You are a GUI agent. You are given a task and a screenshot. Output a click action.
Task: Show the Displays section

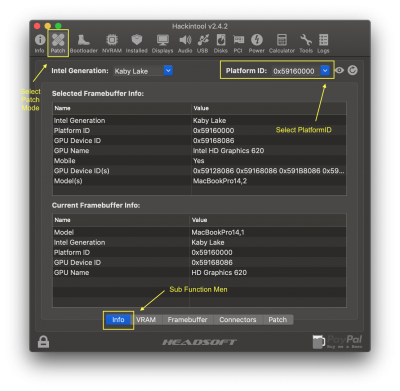[163, 43]
